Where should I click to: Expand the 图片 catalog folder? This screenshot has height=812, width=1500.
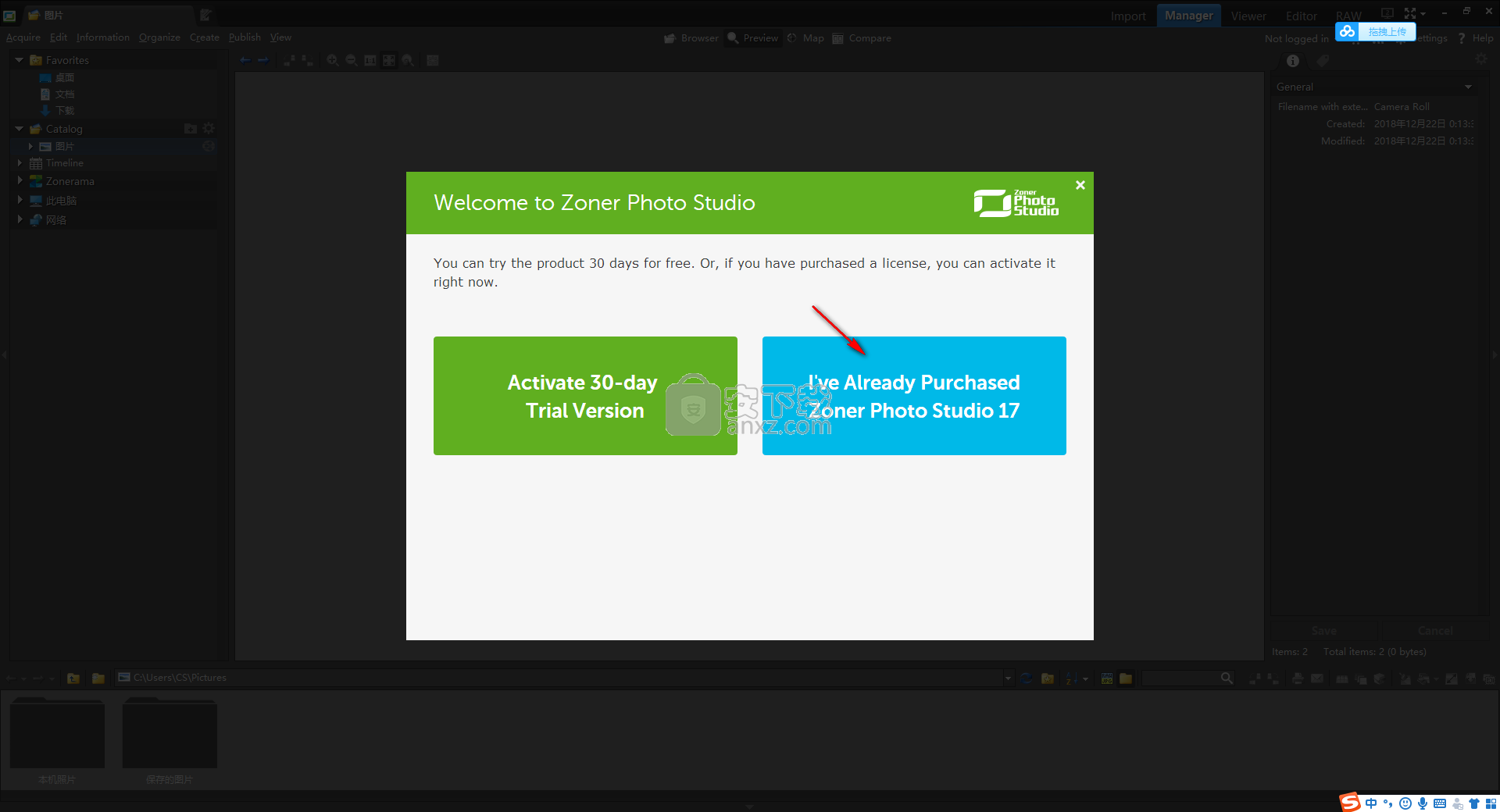coord(30,146)
